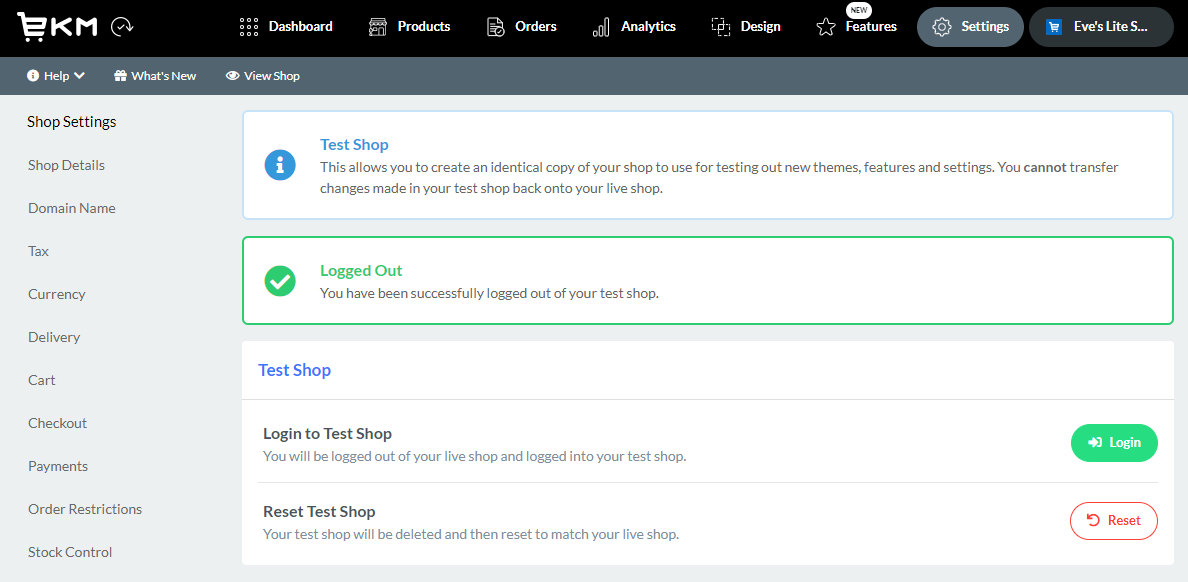
Task: Click the refresh icon beside the EKM logo
Action: (x=119, y=27)
